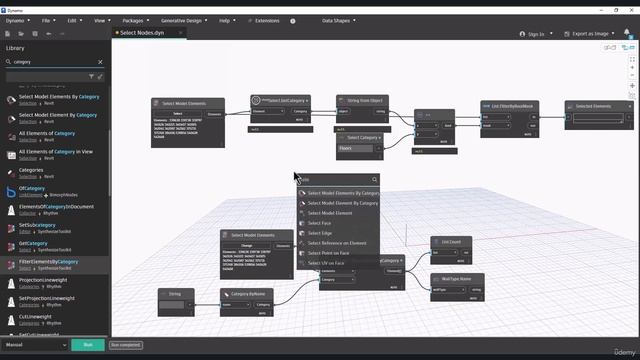This screenshot has width=640, height=360.
Task: Choose Select Model Elements By Category in popup
Action: pos(338,193)
